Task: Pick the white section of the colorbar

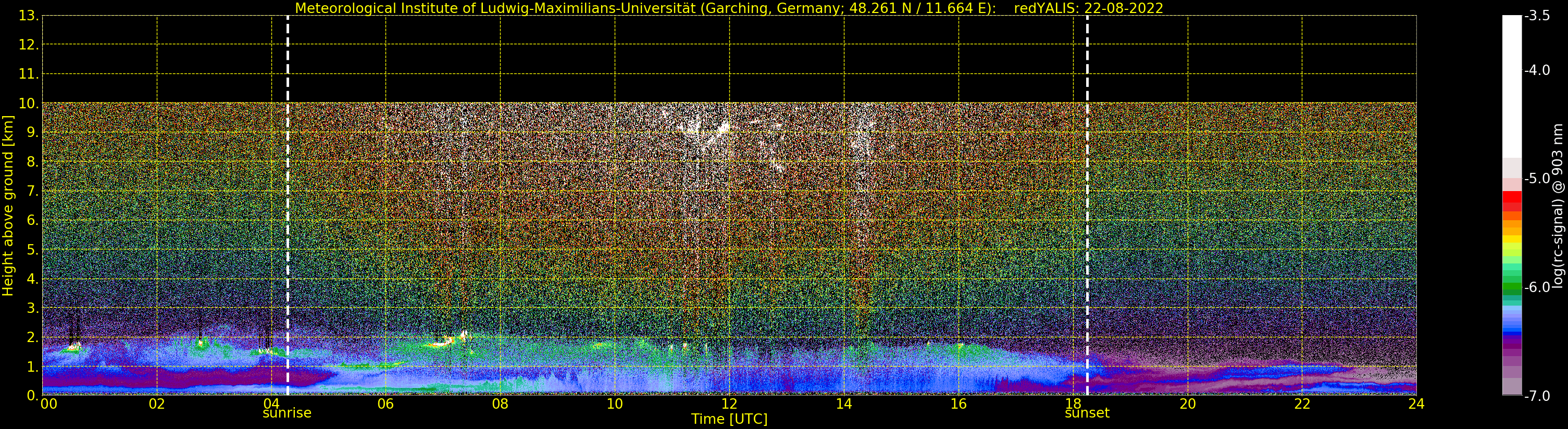Action: click(1512, 86)
